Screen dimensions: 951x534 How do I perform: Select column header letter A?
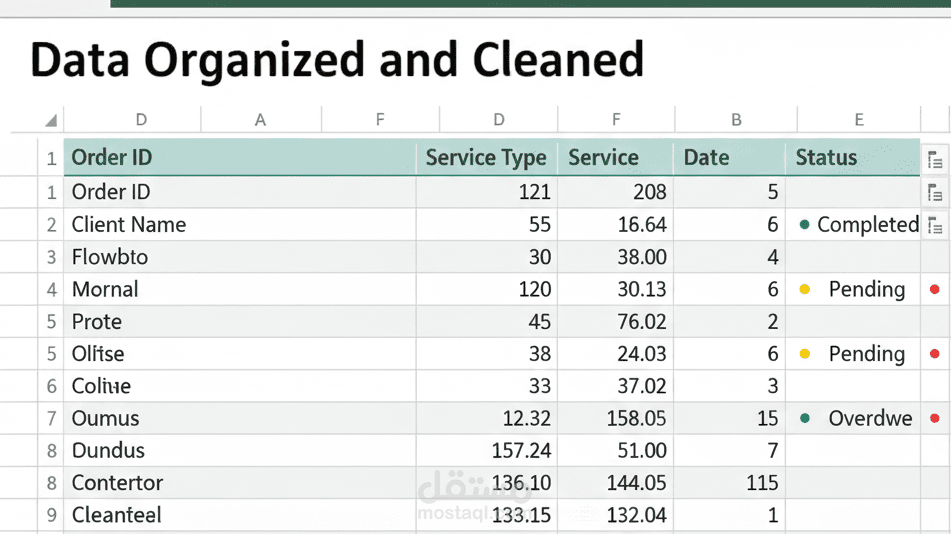point(260,120)
